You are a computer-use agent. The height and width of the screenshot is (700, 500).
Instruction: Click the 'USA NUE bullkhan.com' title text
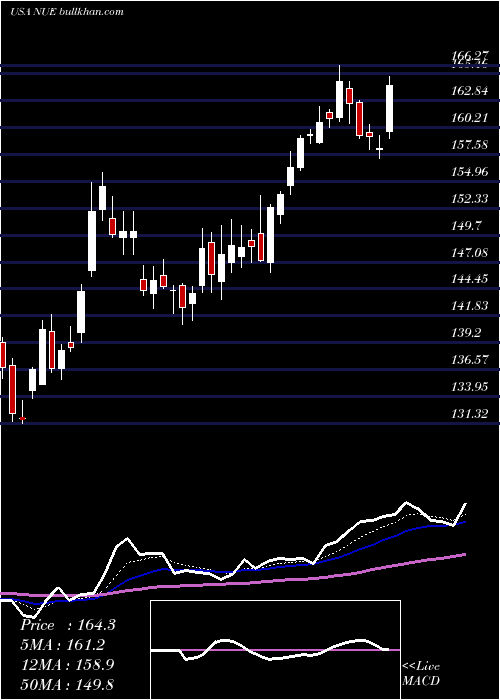[67, 12]
